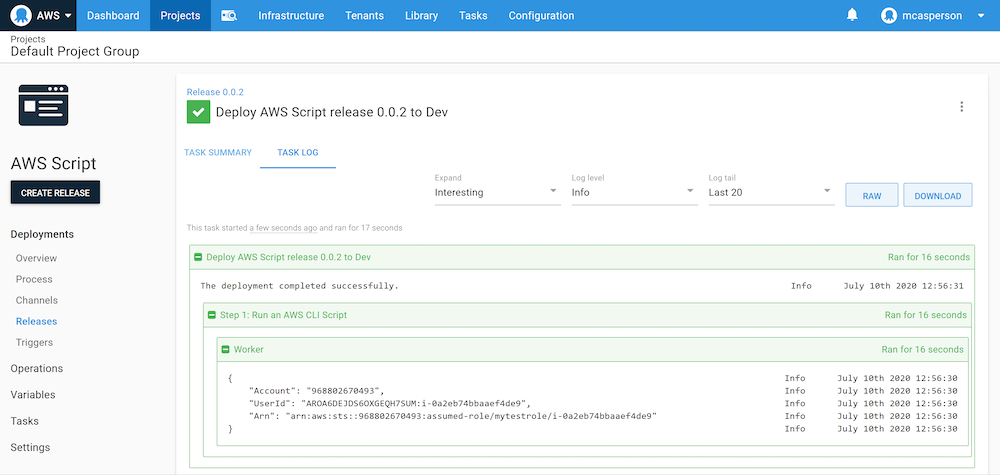Open Infrastructure in the top menu
The width and height of the screenshot is (1000, 475).
[291, 16]
